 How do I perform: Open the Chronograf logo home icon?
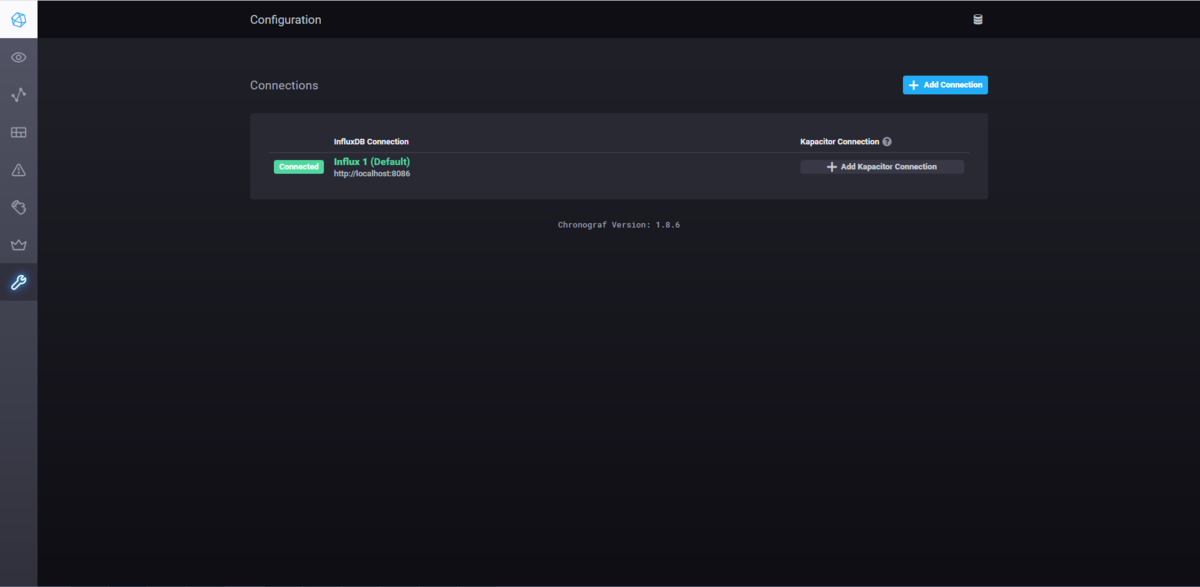(x=18, y=19)
